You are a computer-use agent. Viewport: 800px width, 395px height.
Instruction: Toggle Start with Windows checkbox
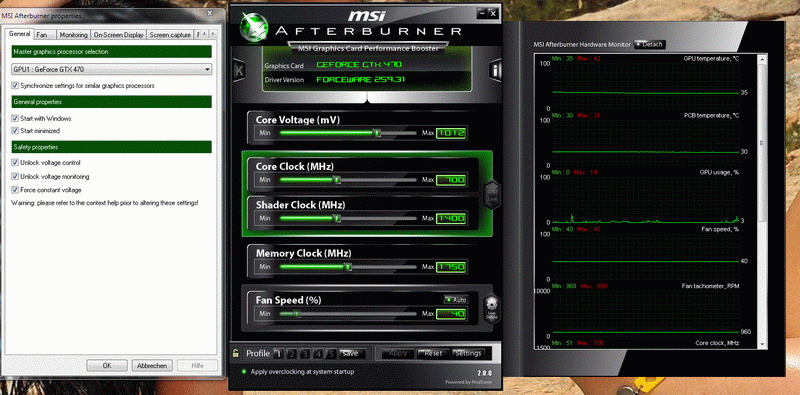pos(15,118)
